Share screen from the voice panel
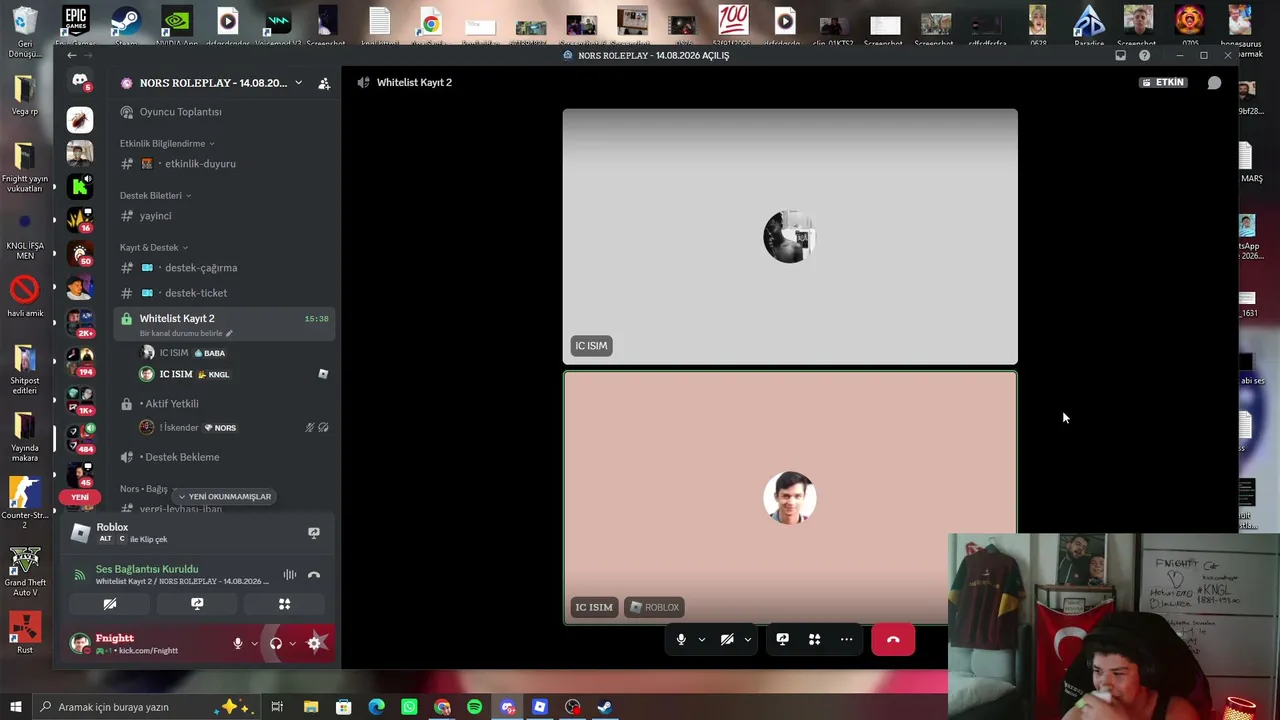The height and width of the screenshot is (720, 1280). pyautogui.click(x=197, y=604)
